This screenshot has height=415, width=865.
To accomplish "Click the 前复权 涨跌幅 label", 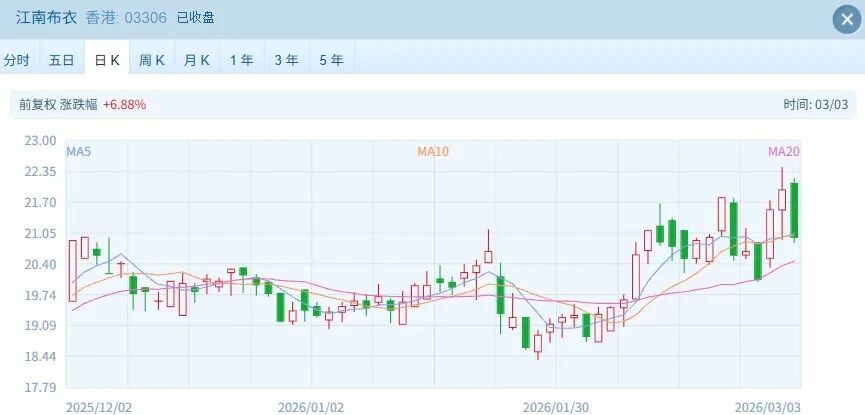I will (58, 104).
